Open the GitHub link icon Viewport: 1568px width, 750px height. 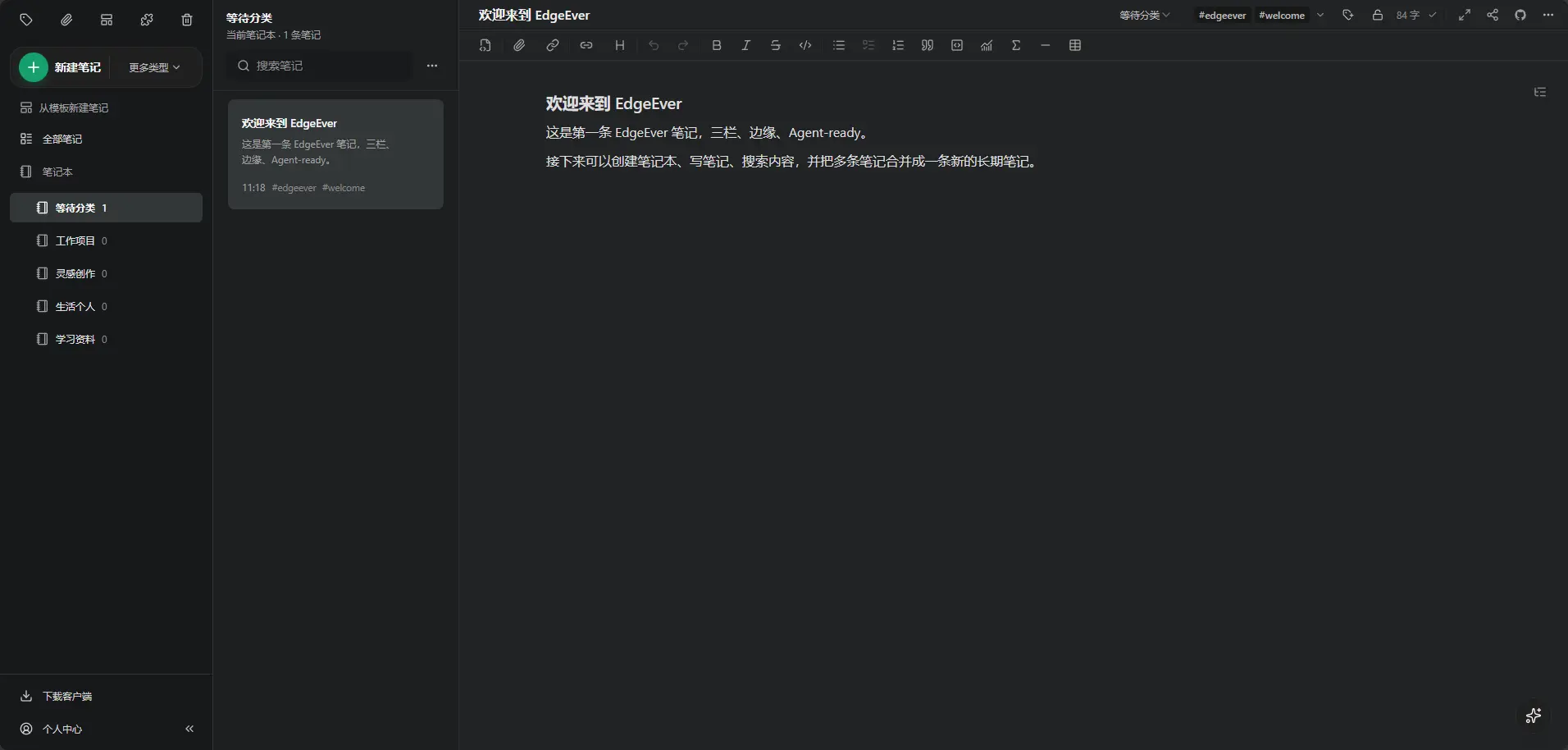1520,15
